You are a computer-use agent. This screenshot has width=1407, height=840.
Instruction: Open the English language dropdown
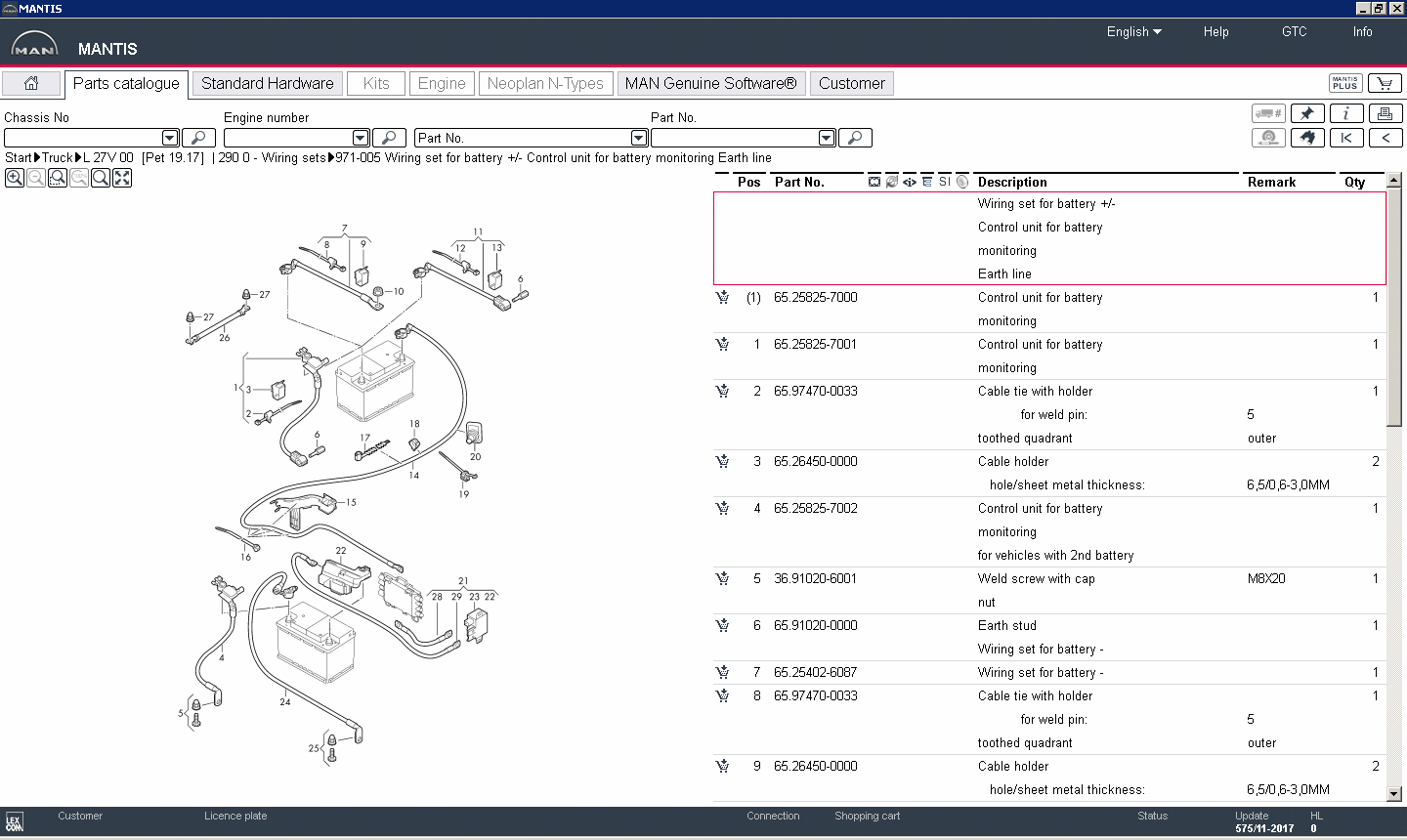pos(1133,31)
